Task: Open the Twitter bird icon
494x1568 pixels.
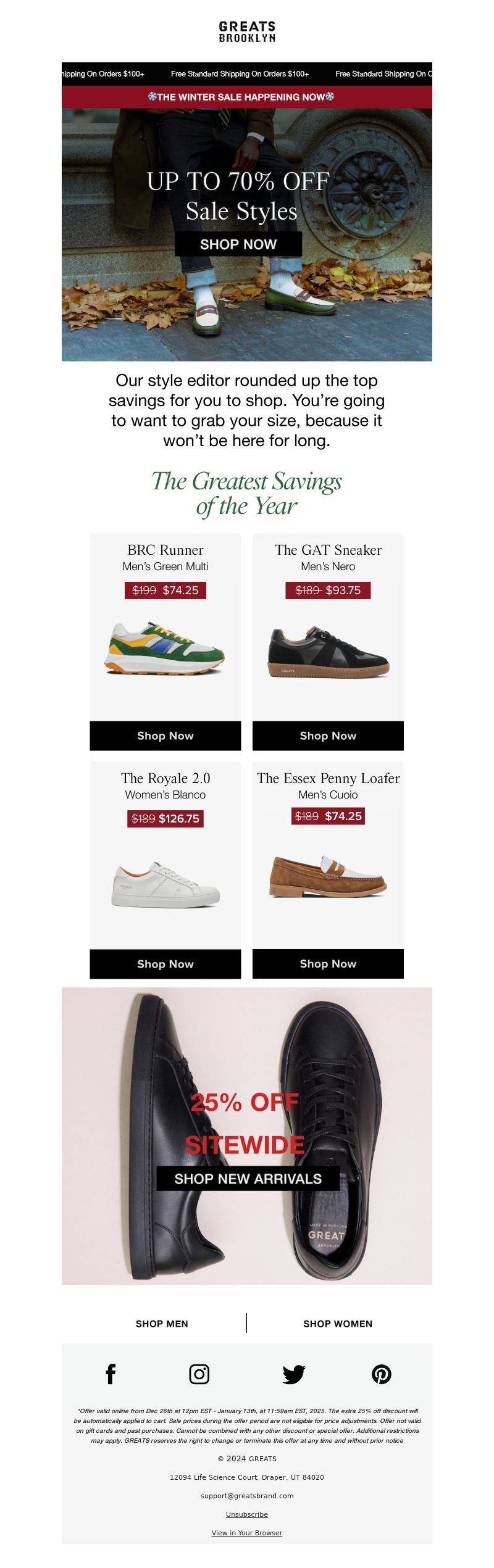Action: coord(294,1374)
